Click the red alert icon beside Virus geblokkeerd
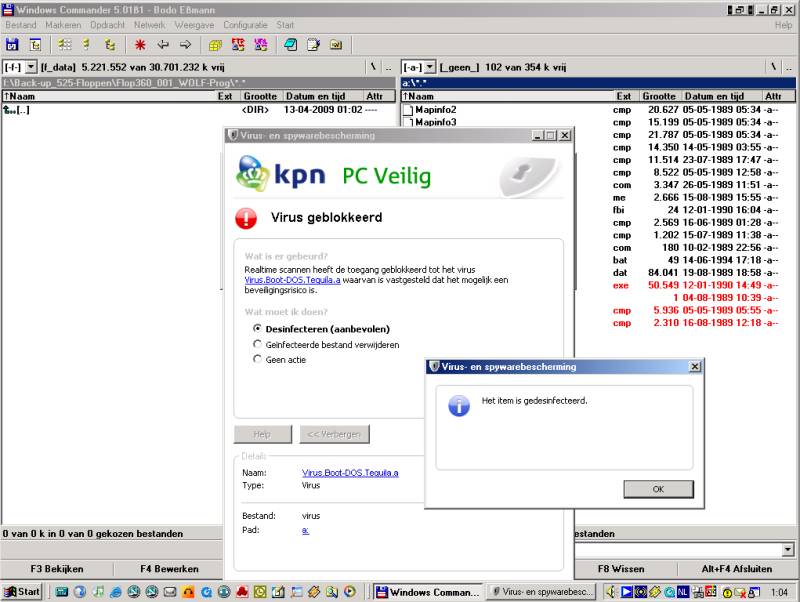The image size is (800, 602). [246, 218]
